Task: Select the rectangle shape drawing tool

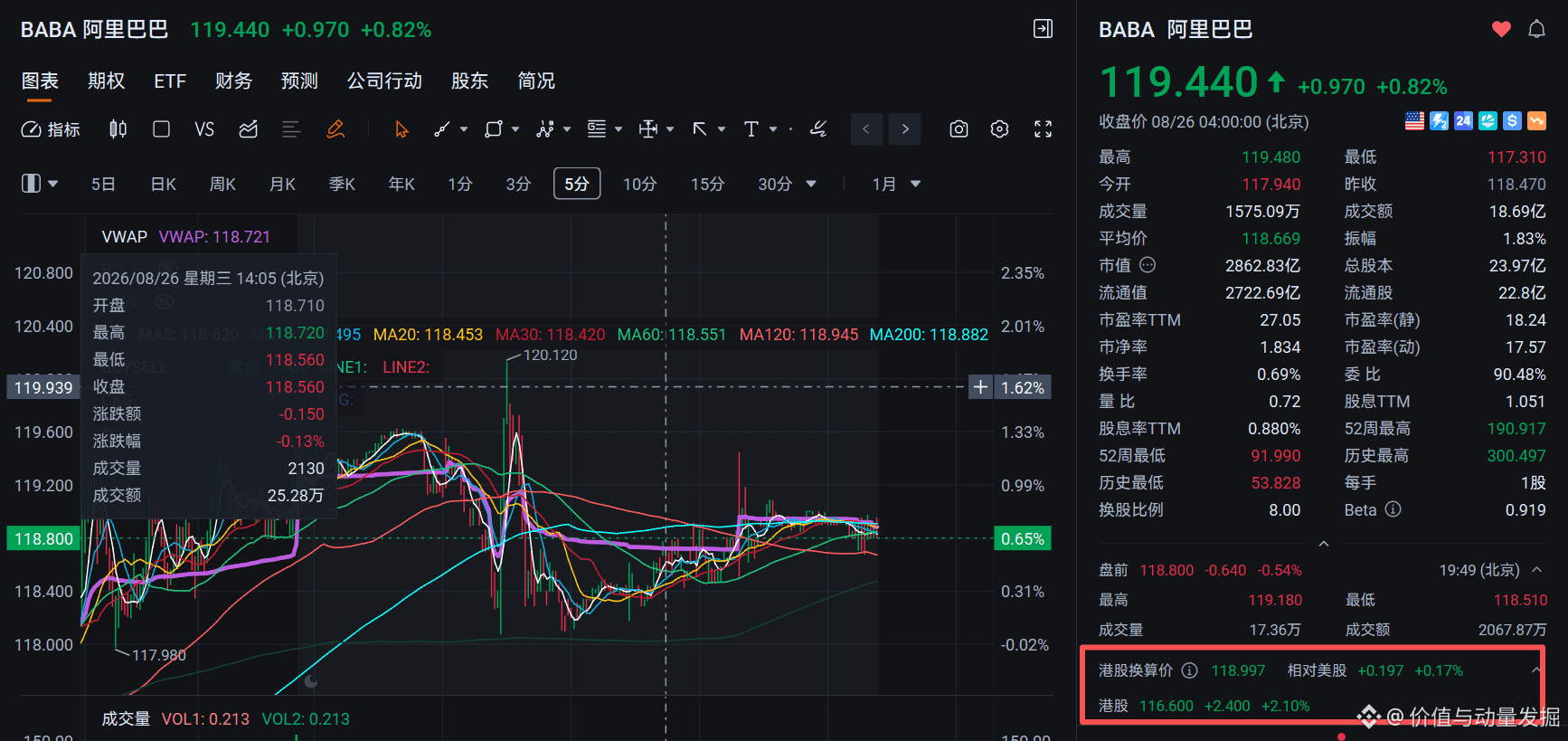Action: (493, 129)
